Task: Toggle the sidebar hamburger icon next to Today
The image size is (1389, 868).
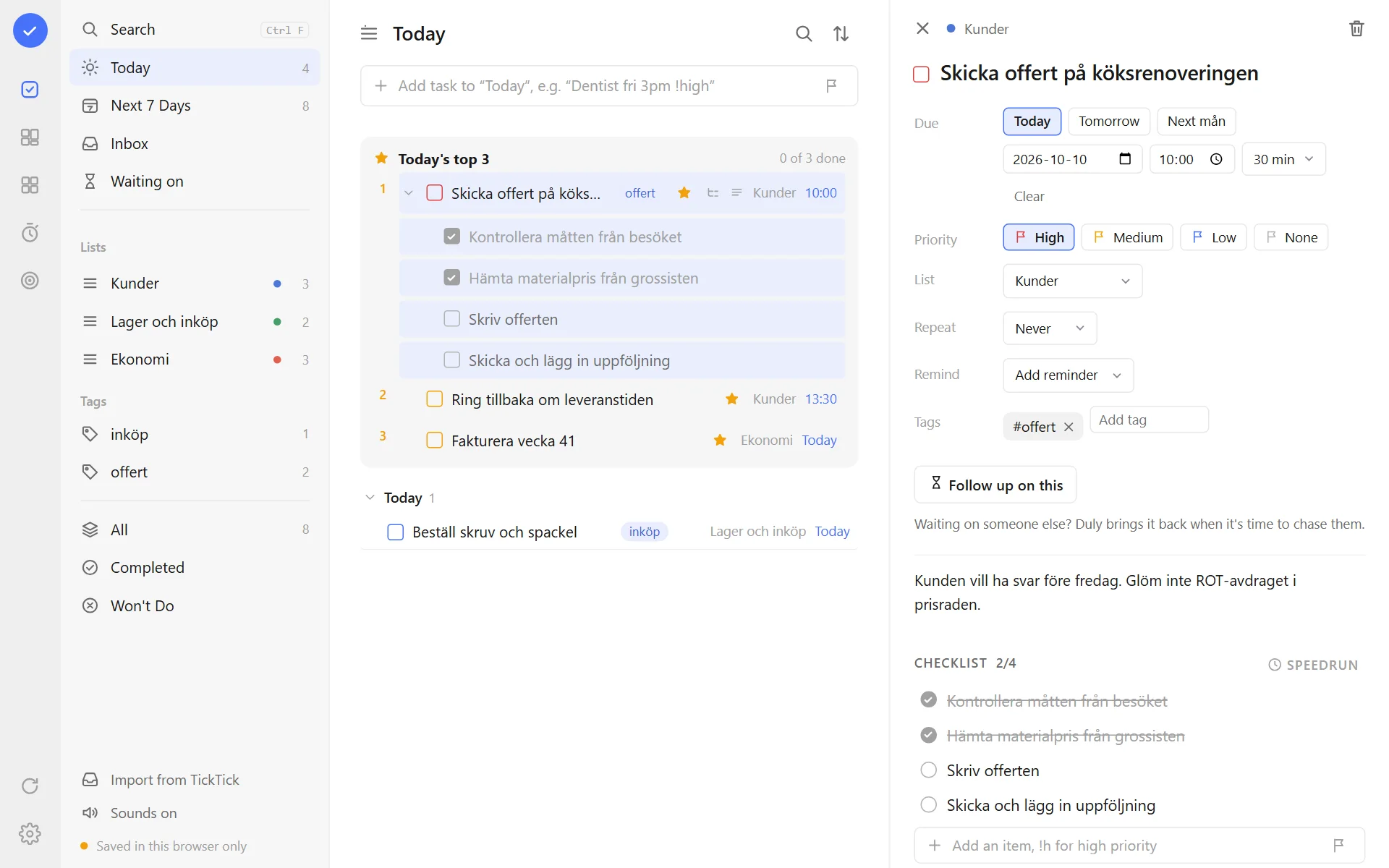Action: [x=369, y=33]
